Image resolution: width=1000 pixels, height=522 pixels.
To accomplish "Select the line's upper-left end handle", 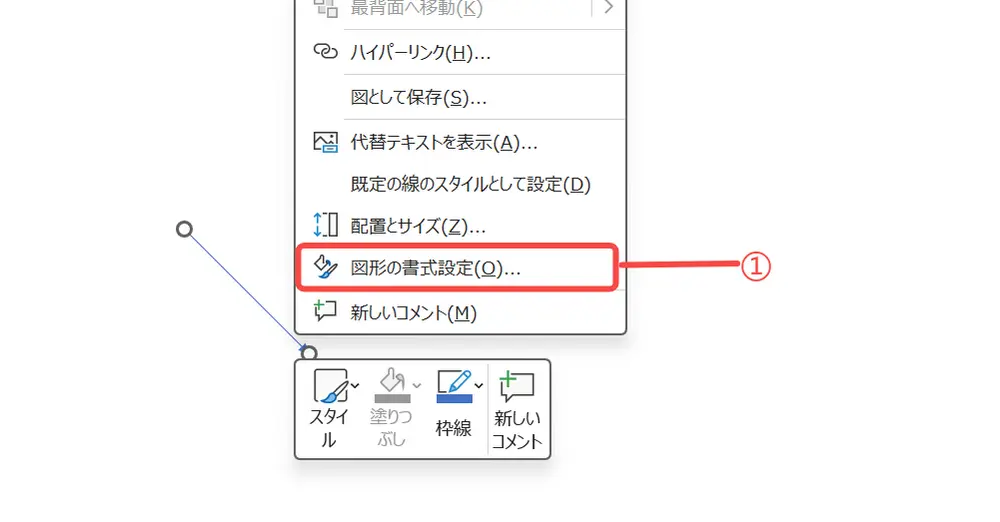I will point(184,229).
